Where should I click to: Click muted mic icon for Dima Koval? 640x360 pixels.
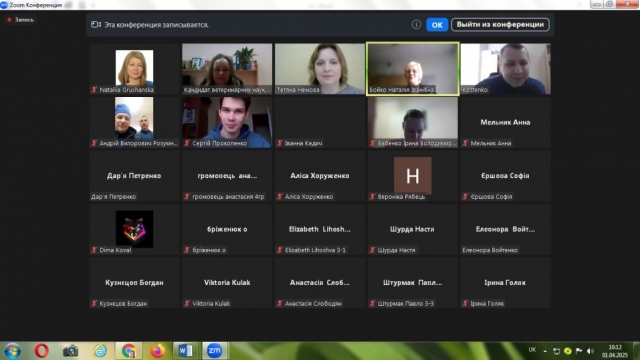[94, 250]
